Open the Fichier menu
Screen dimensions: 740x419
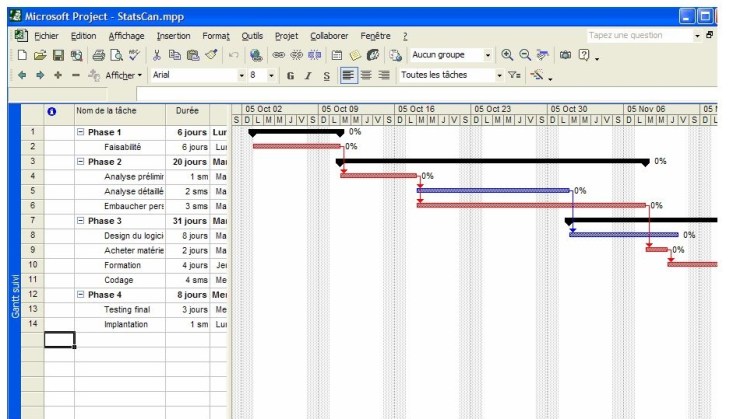pos(46,36)
